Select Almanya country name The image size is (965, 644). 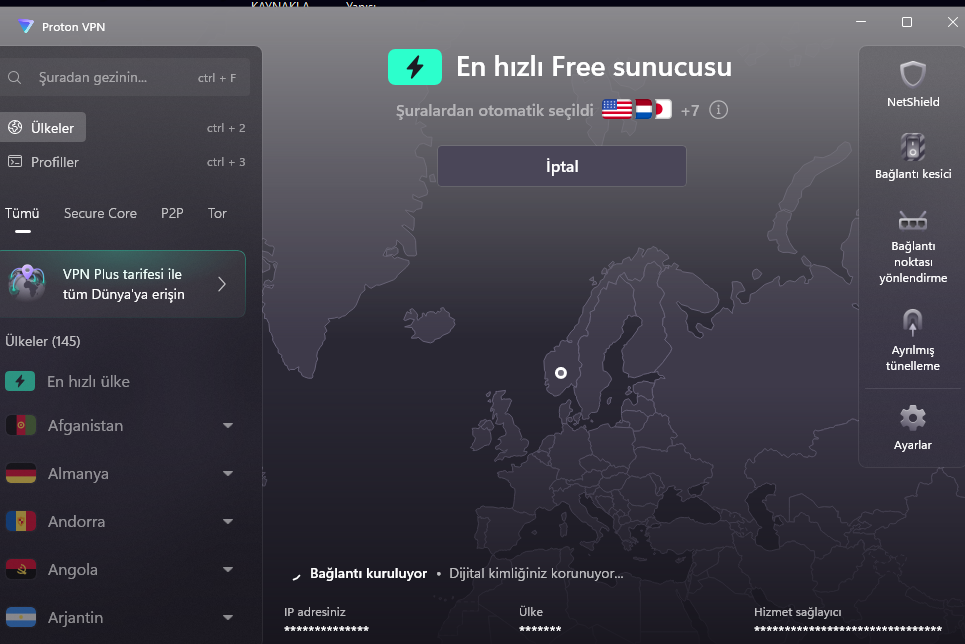(78, 473)
